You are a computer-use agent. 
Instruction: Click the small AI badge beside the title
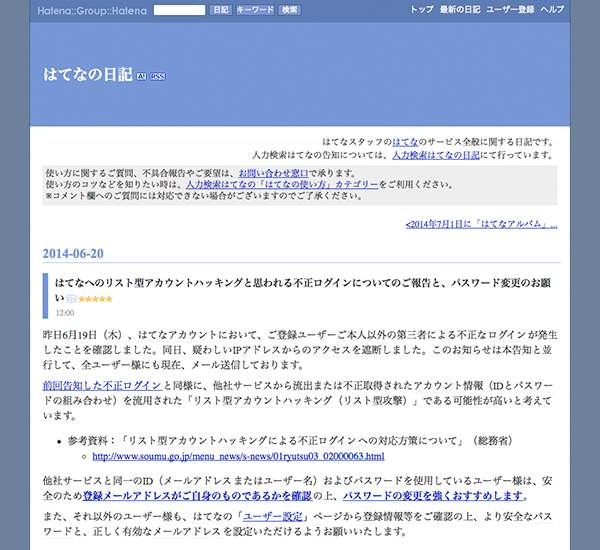[141, 76]
